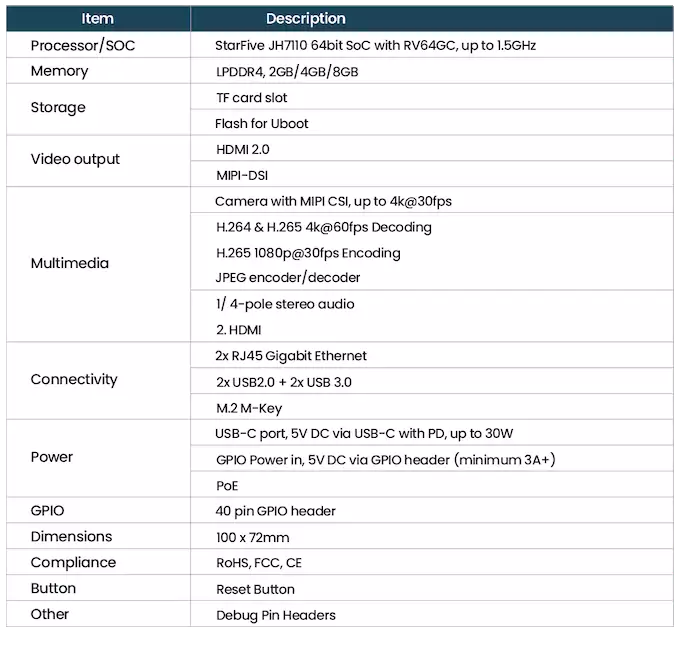
Task: Click the Item column header
Action: [98, 19]
